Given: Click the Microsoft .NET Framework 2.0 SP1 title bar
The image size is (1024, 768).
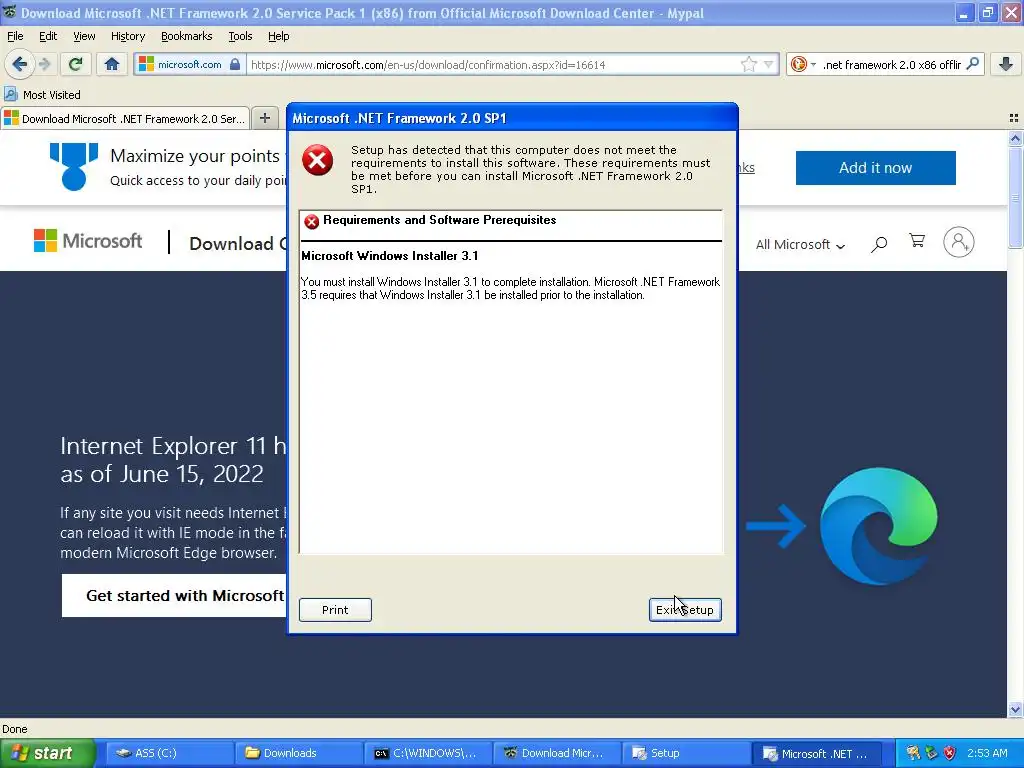Looking at the screenshot, I should click(513, 118).
